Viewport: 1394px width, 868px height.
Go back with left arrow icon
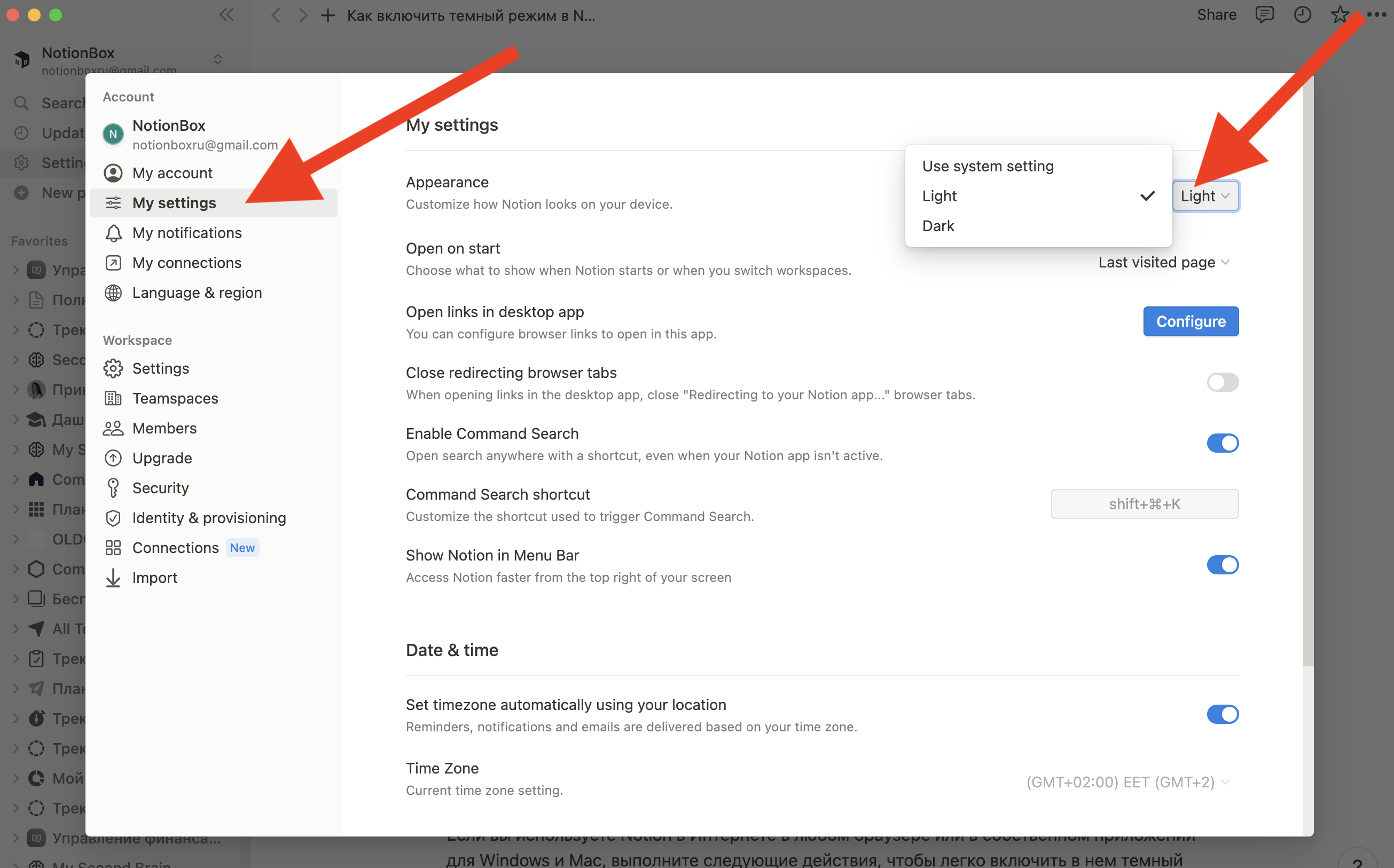click(x=276, y=15)
